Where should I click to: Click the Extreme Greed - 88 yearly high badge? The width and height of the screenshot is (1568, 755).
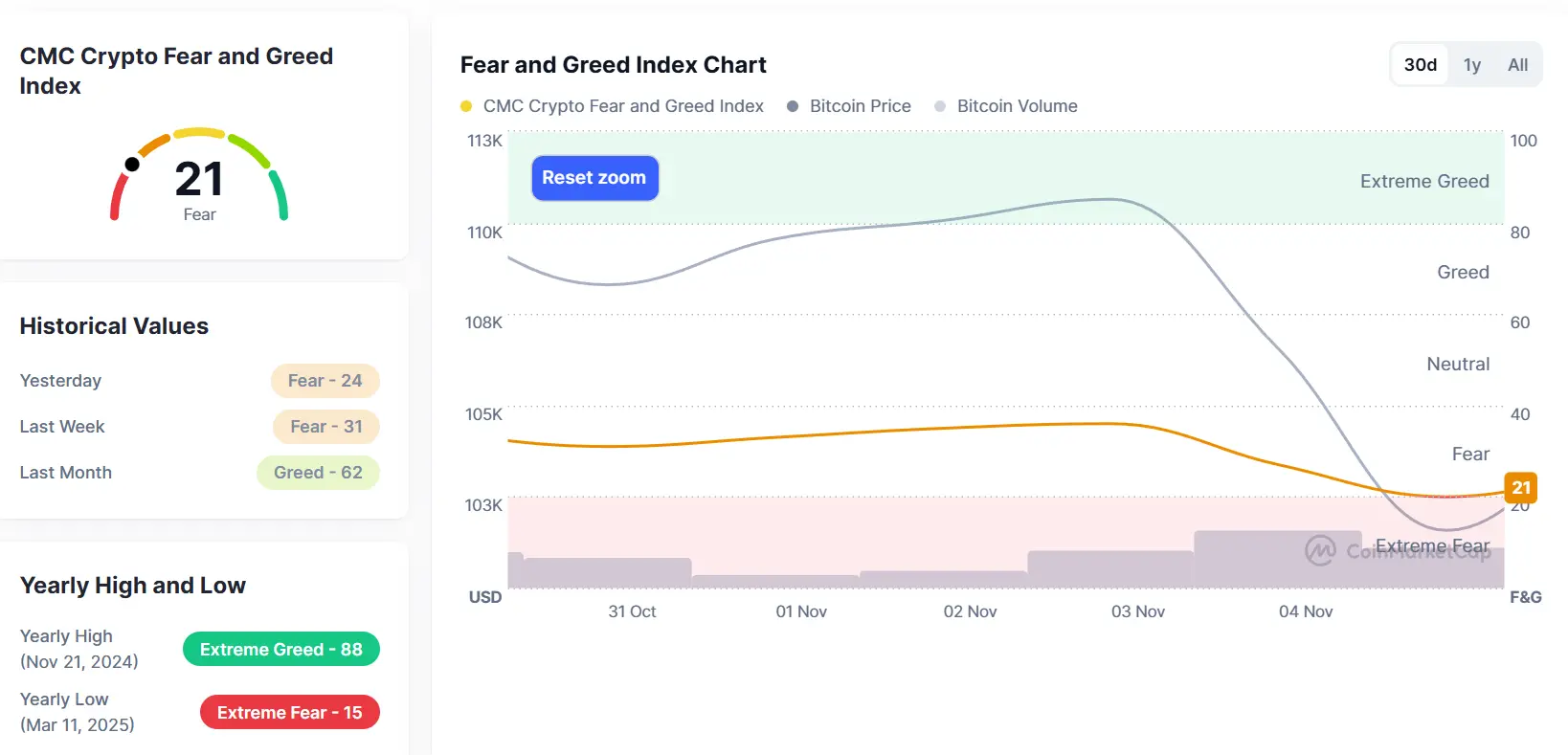(x=281, y=650)
